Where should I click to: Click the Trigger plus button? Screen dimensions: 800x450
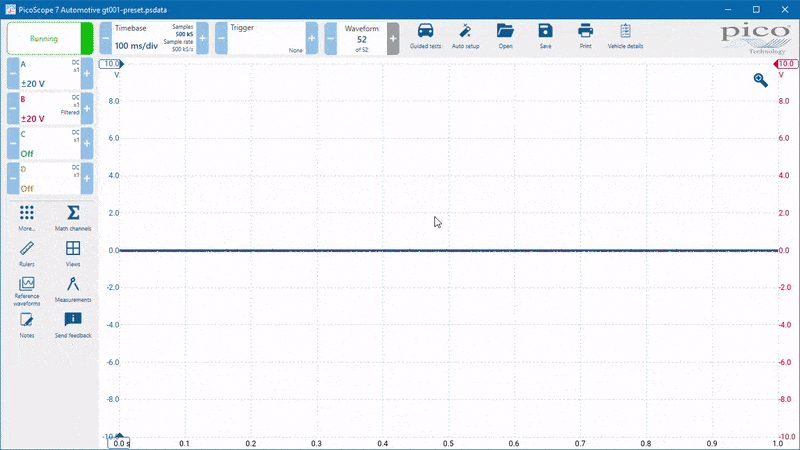coord(312,38)
